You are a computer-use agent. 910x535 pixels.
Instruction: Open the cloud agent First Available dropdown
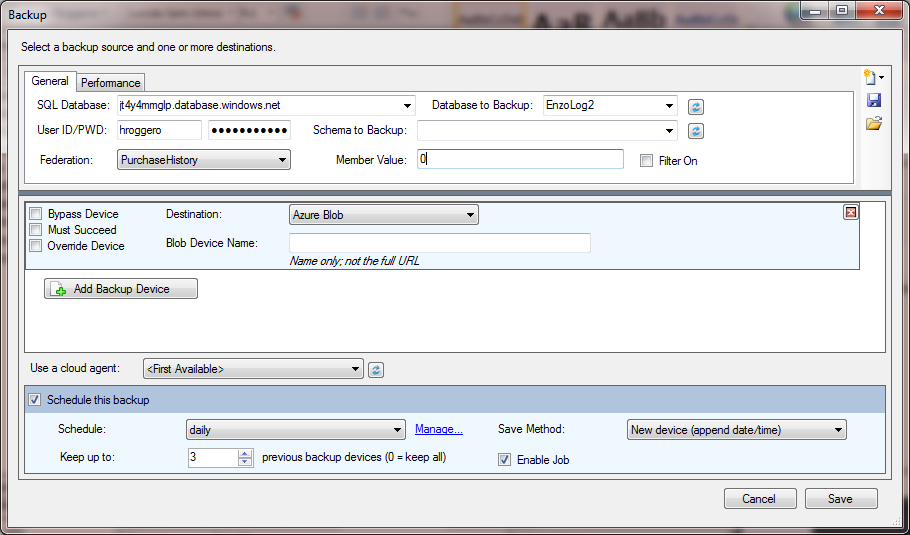coord(253,369)
